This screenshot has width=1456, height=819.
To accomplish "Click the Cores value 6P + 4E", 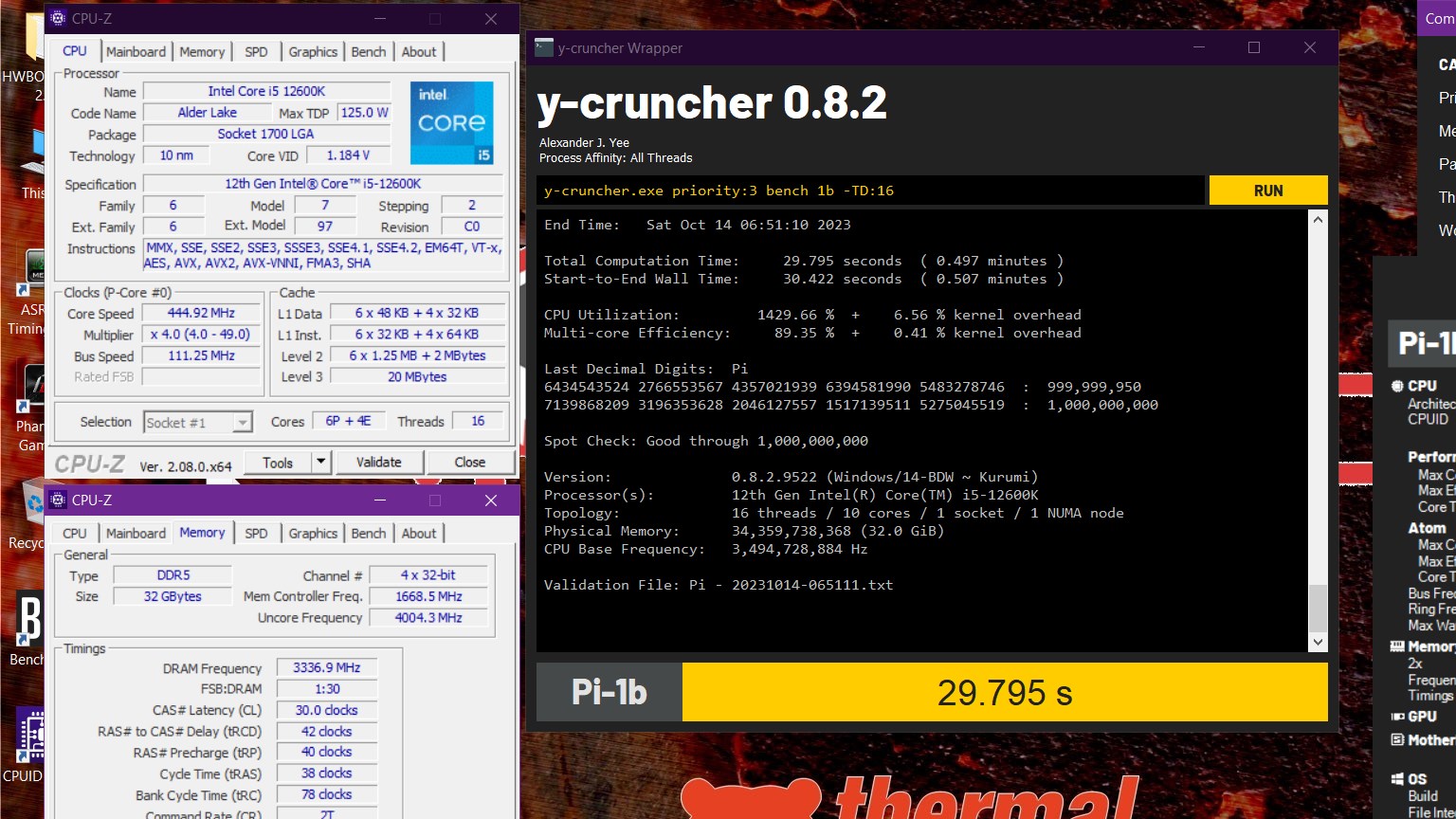I will pos(349,421).
